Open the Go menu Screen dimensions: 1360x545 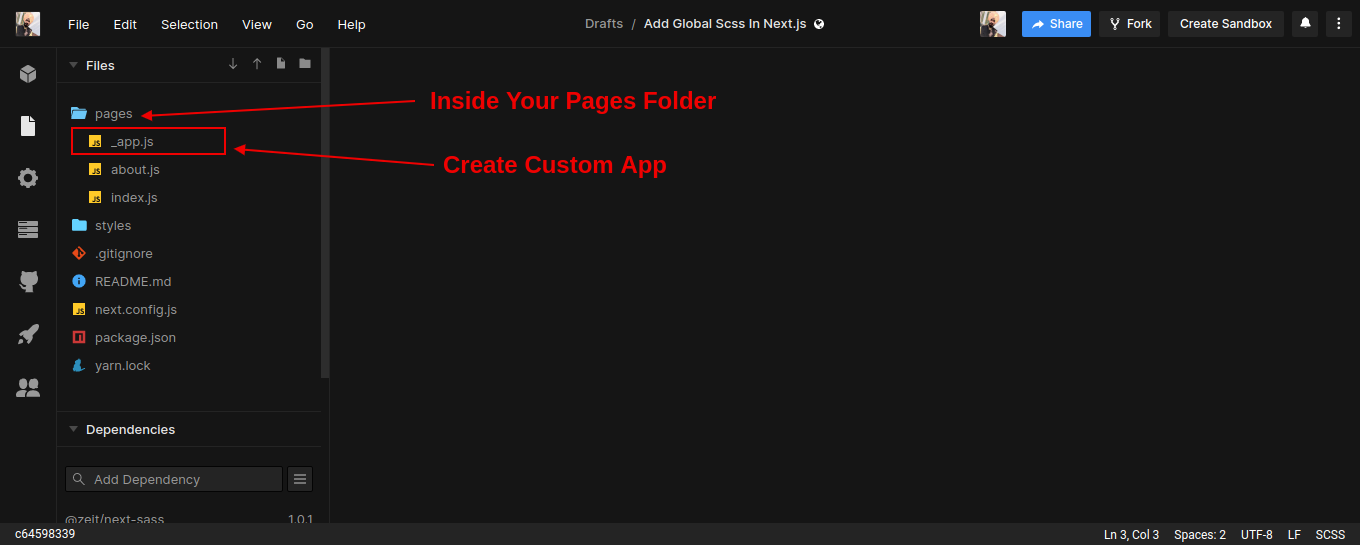tap(305, 24)
